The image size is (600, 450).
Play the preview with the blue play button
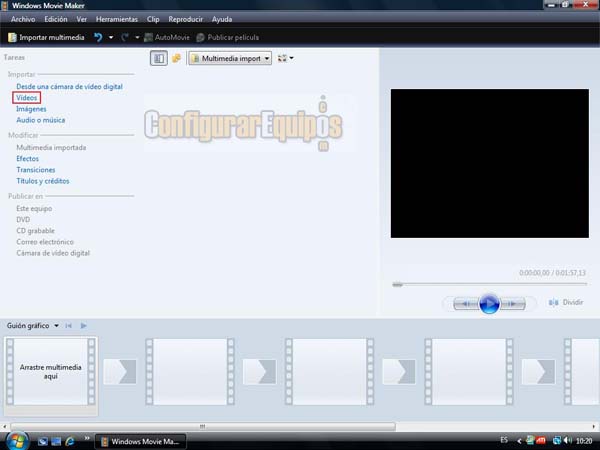489,304
